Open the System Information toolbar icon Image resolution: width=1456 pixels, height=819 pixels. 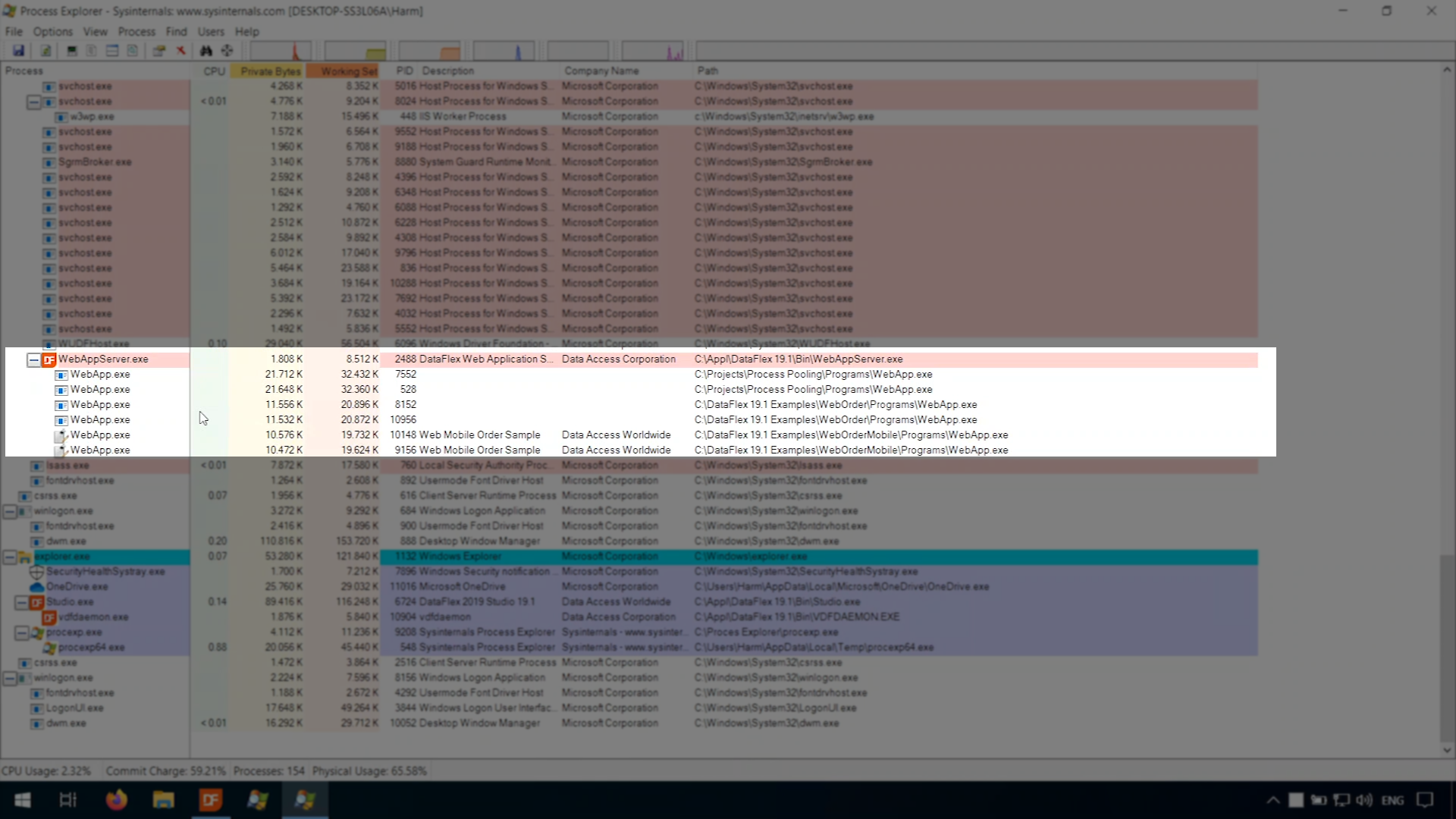click(x=72, y=51)
